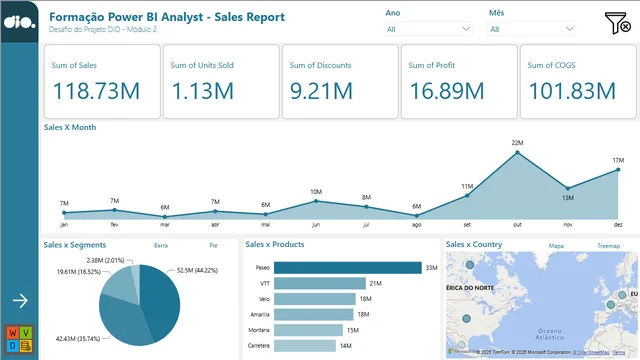Viewport: 640px width, 360px height.
Task: Select the Sum of Sales card
Action: pos(102,82)
